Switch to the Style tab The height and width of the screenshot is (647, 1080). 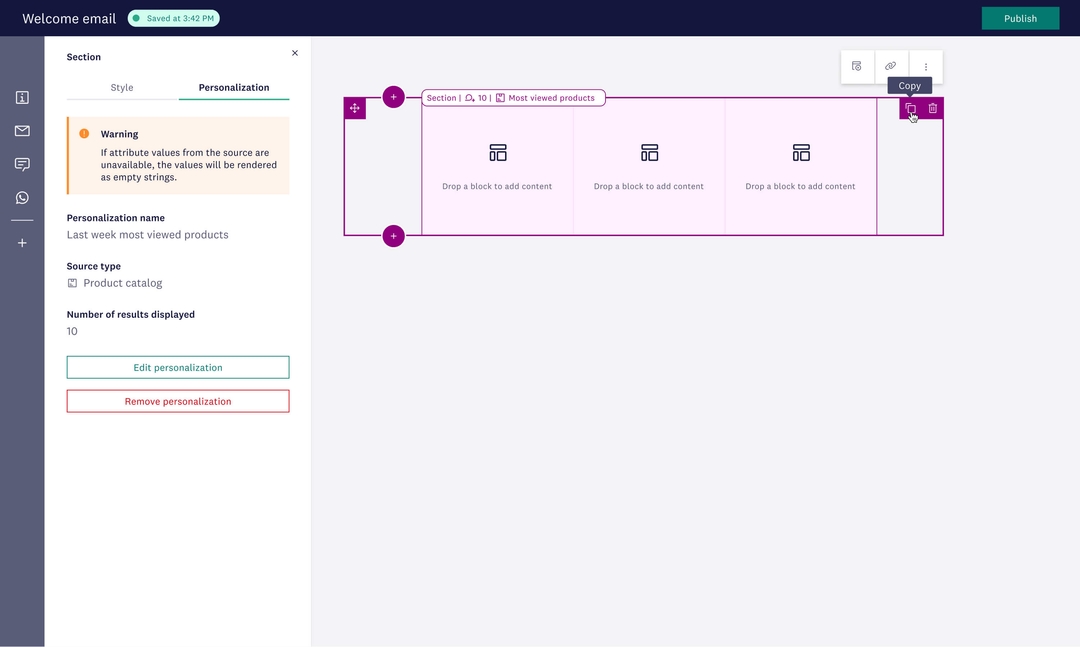[x=121, y=87]
